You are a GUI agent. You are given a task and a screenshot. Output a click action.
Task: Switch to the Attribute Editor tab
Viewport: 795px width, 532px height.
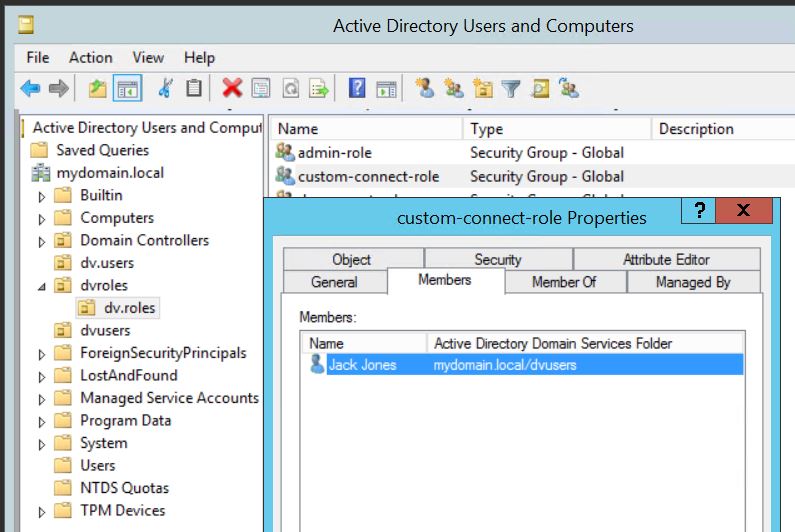[x=666, y=259]
